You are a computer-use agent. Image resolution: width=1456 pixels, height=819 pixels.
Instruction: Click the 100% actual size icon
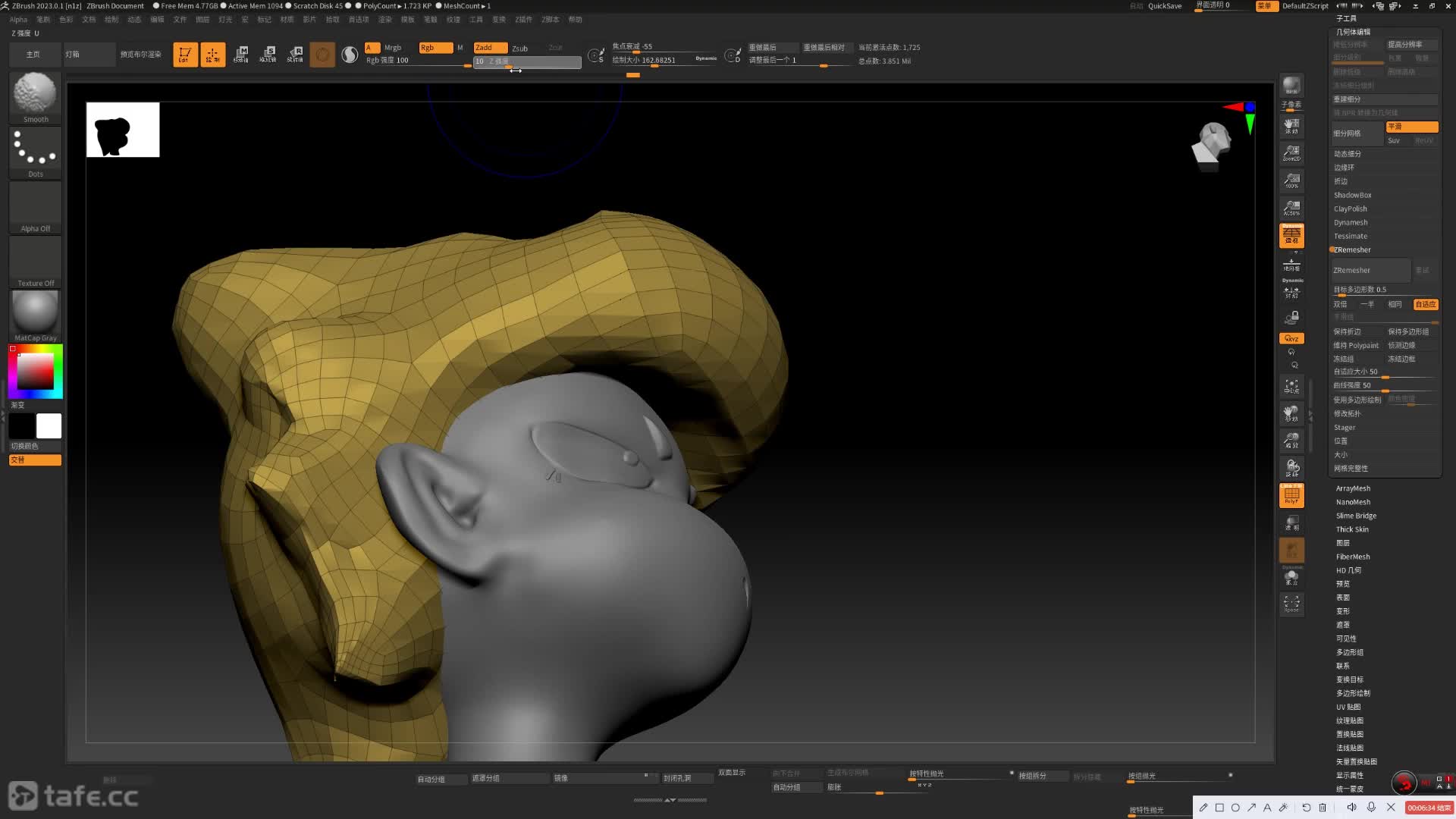[1291, 180]
